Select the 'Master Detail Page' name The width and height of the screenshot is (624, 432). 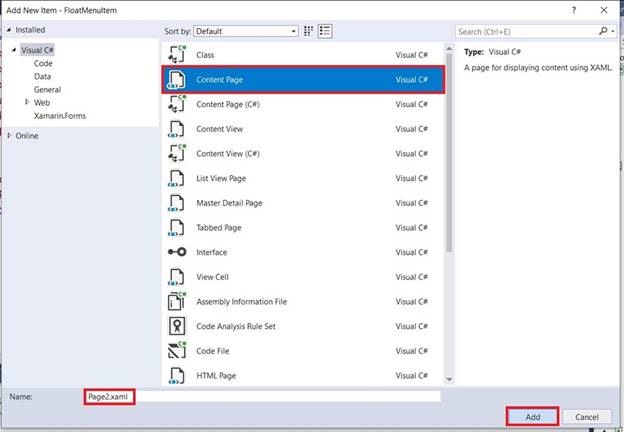[x=229, y=203]
